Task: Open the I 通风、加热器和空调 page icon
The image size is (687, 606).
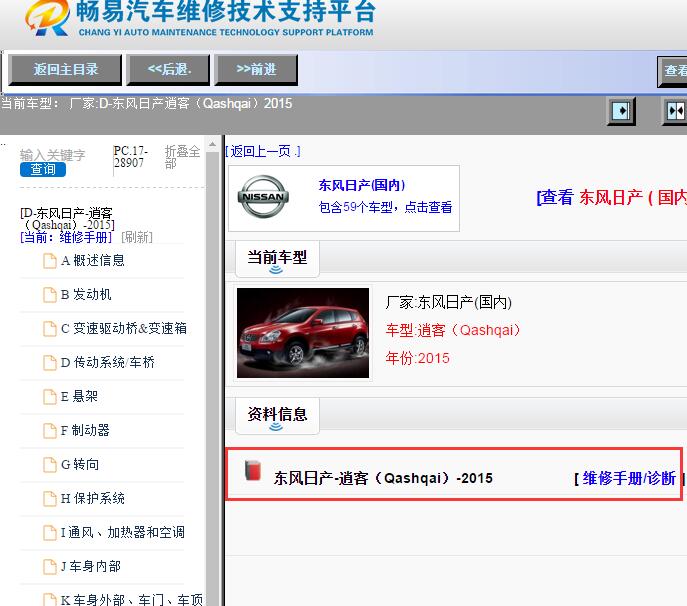Action: pyautogui.click(x=50, y=532)
